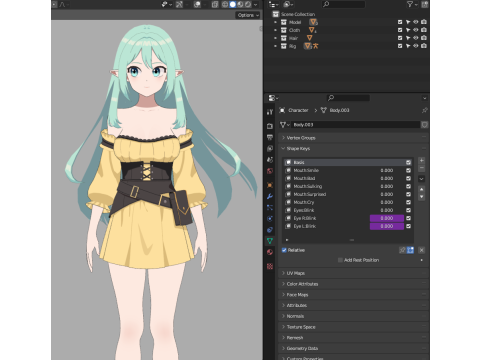Toggle X-ray view in viewport header

(215, 4)
